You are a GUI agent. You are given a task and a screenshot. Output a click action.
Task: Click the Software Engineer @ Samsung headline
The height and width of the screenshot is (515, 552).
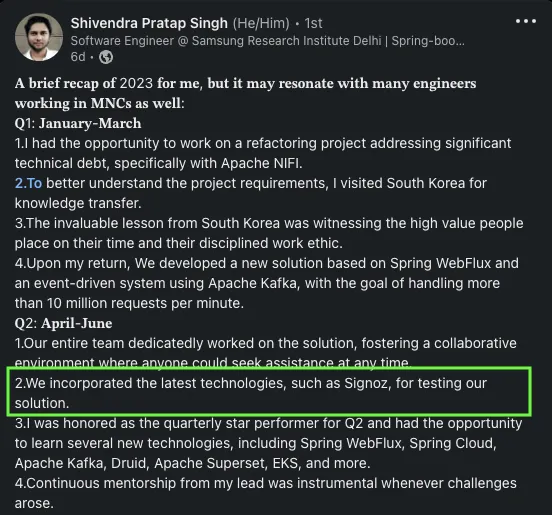click(268, 41)
